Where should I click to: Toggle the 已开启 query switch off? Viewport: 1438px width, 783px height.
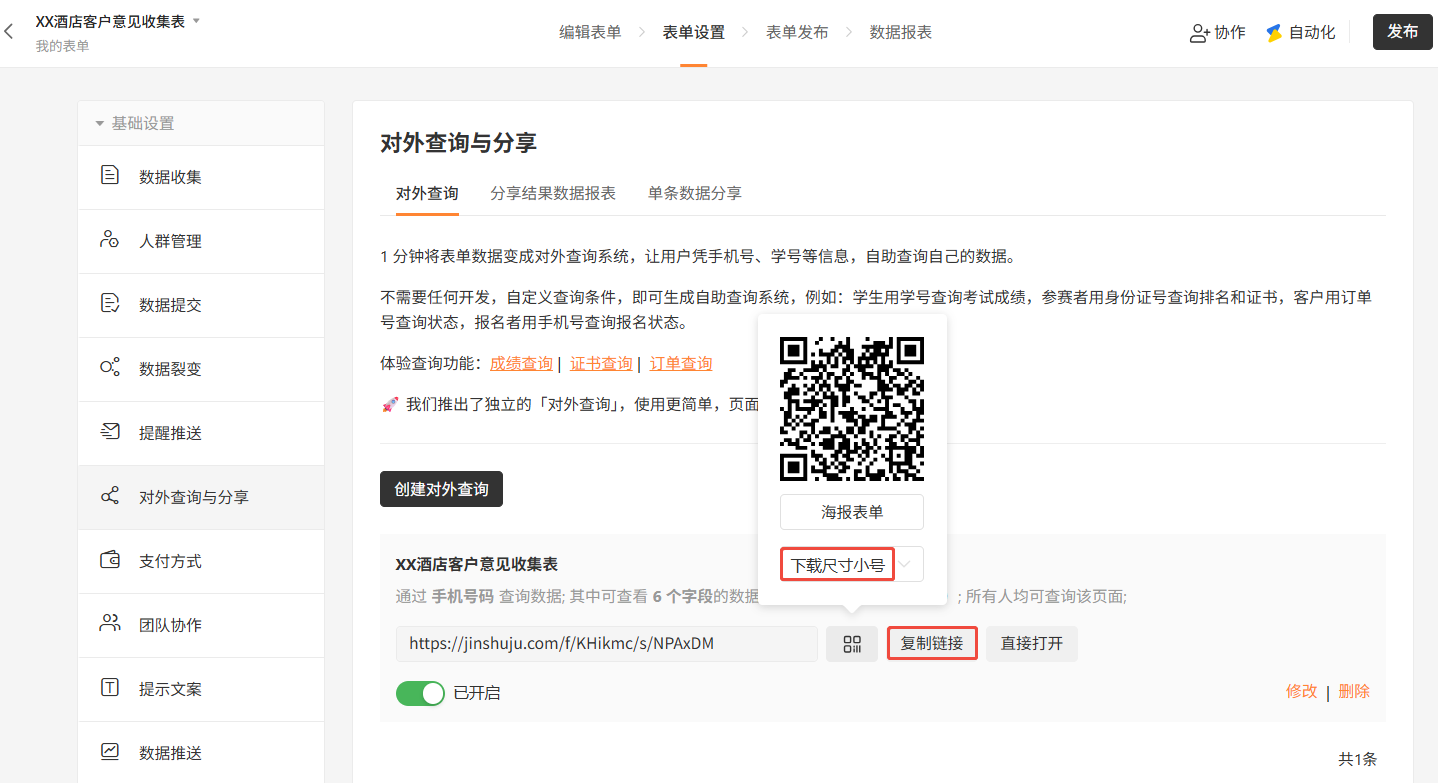point(420,693)
